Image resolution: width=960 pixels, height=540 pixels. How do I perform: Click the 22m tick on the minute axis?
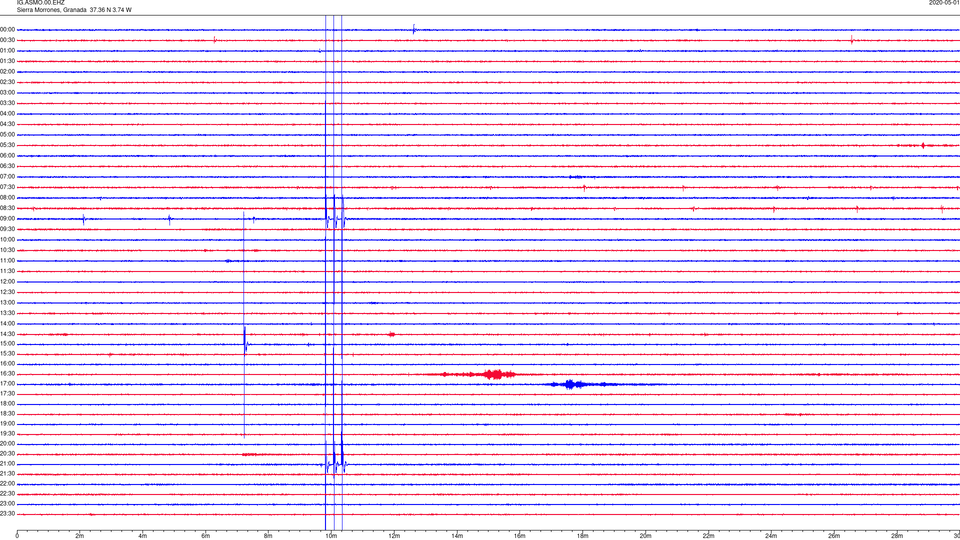click(x=708, y=536)
